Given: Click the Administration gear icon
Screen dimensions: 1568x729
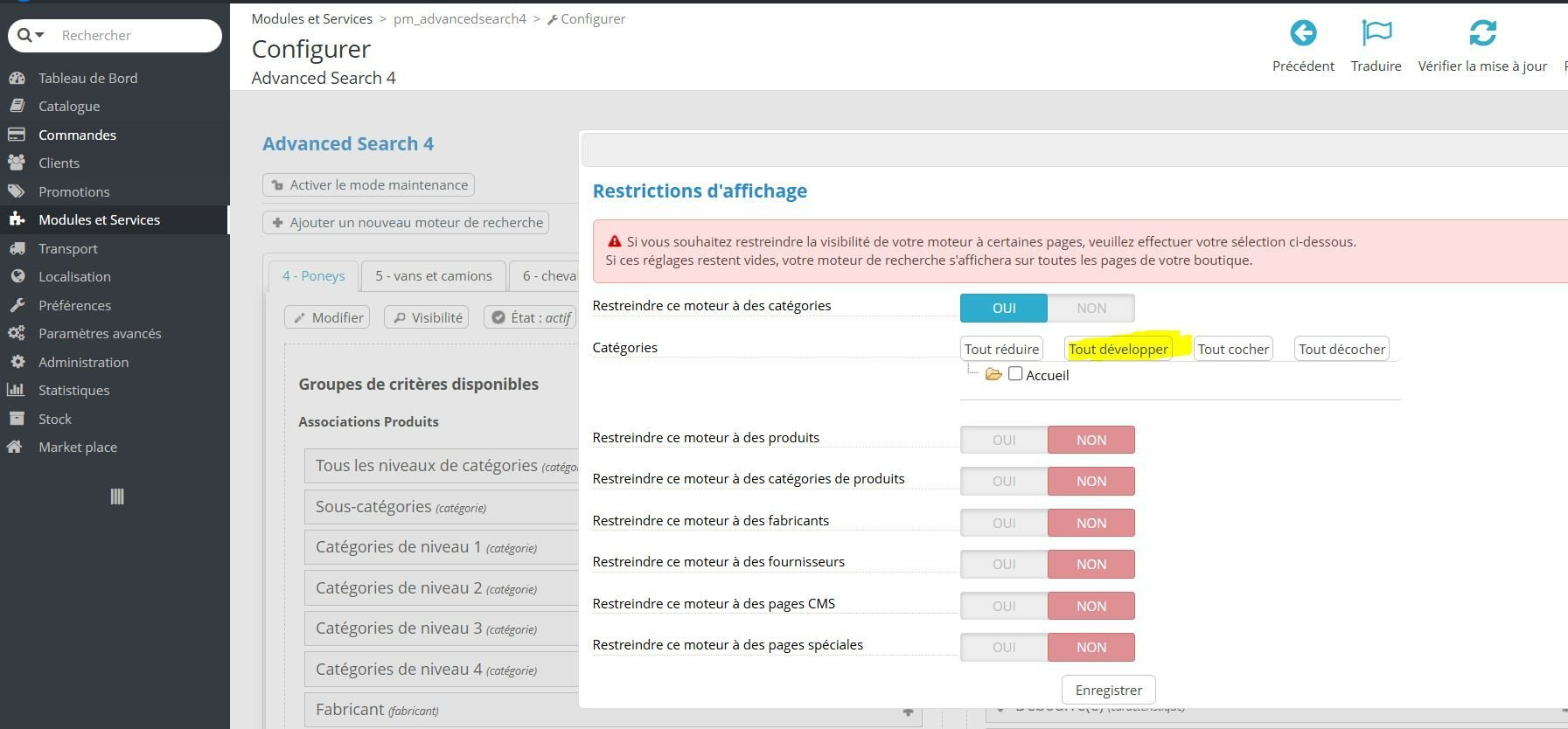Looking at the screenshot, I should (17, 362).
